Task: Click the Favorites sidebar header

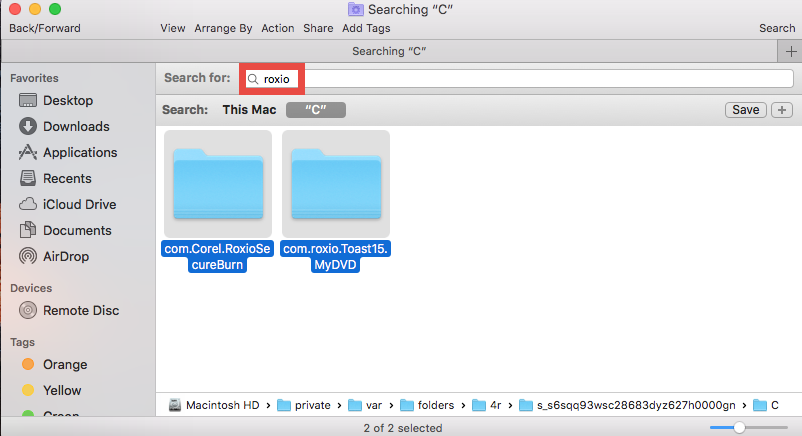Action: coord(34,78)
